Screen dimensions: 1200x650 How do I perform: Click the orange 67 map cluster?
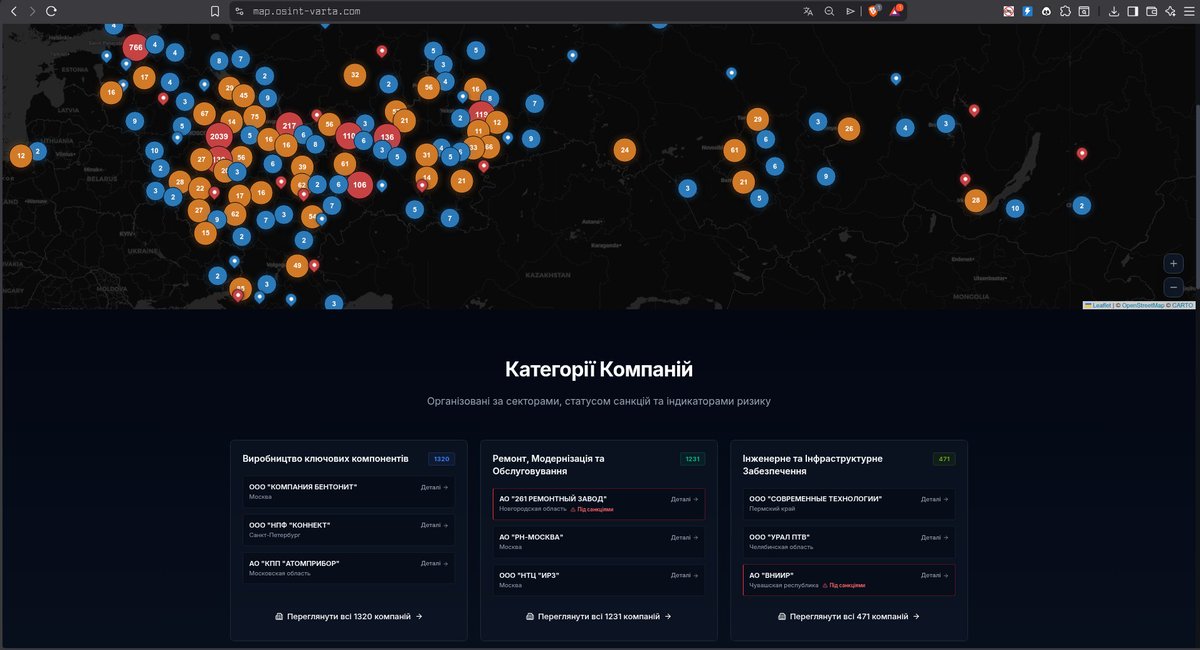tap(204, 113)
